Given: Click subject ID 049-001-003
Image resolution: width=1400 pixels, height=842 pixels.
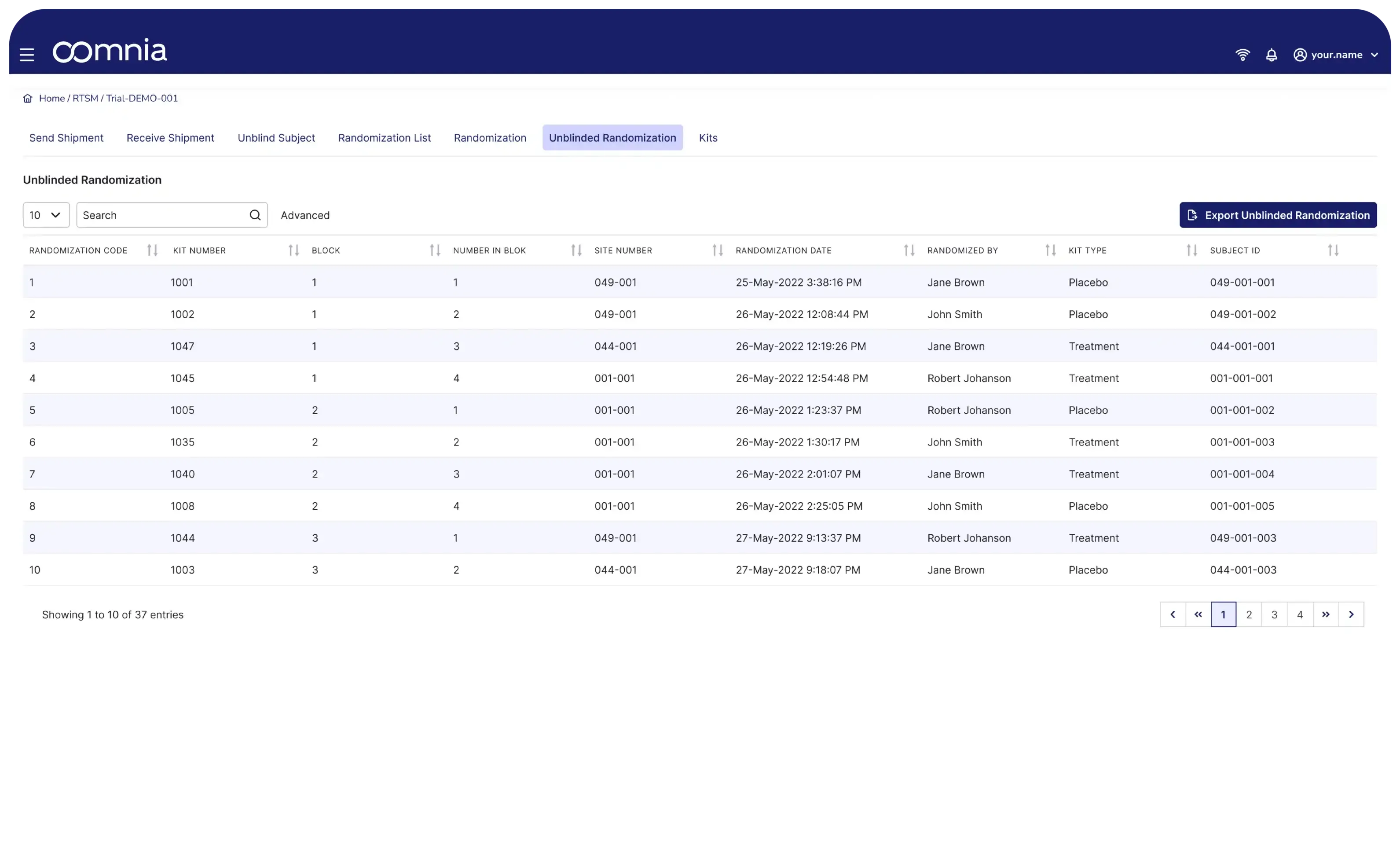Looking at the screenshot, I should (x=1243, y=538).
